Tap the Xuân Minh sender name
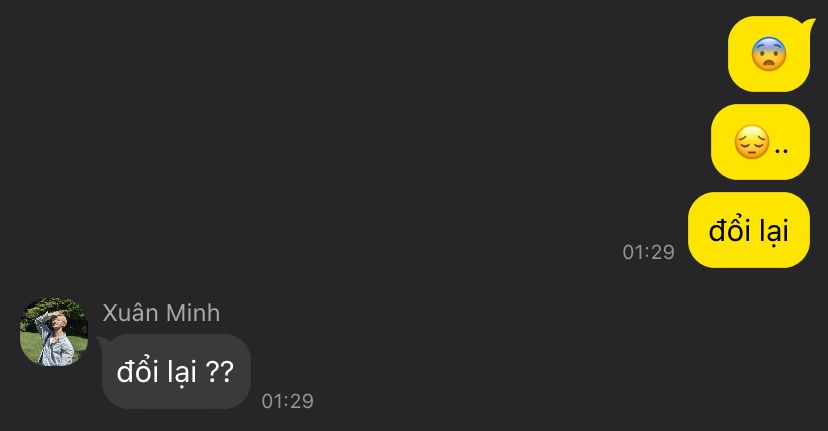The width and height of the screenshot is (828, 431). tap(161, 313)
